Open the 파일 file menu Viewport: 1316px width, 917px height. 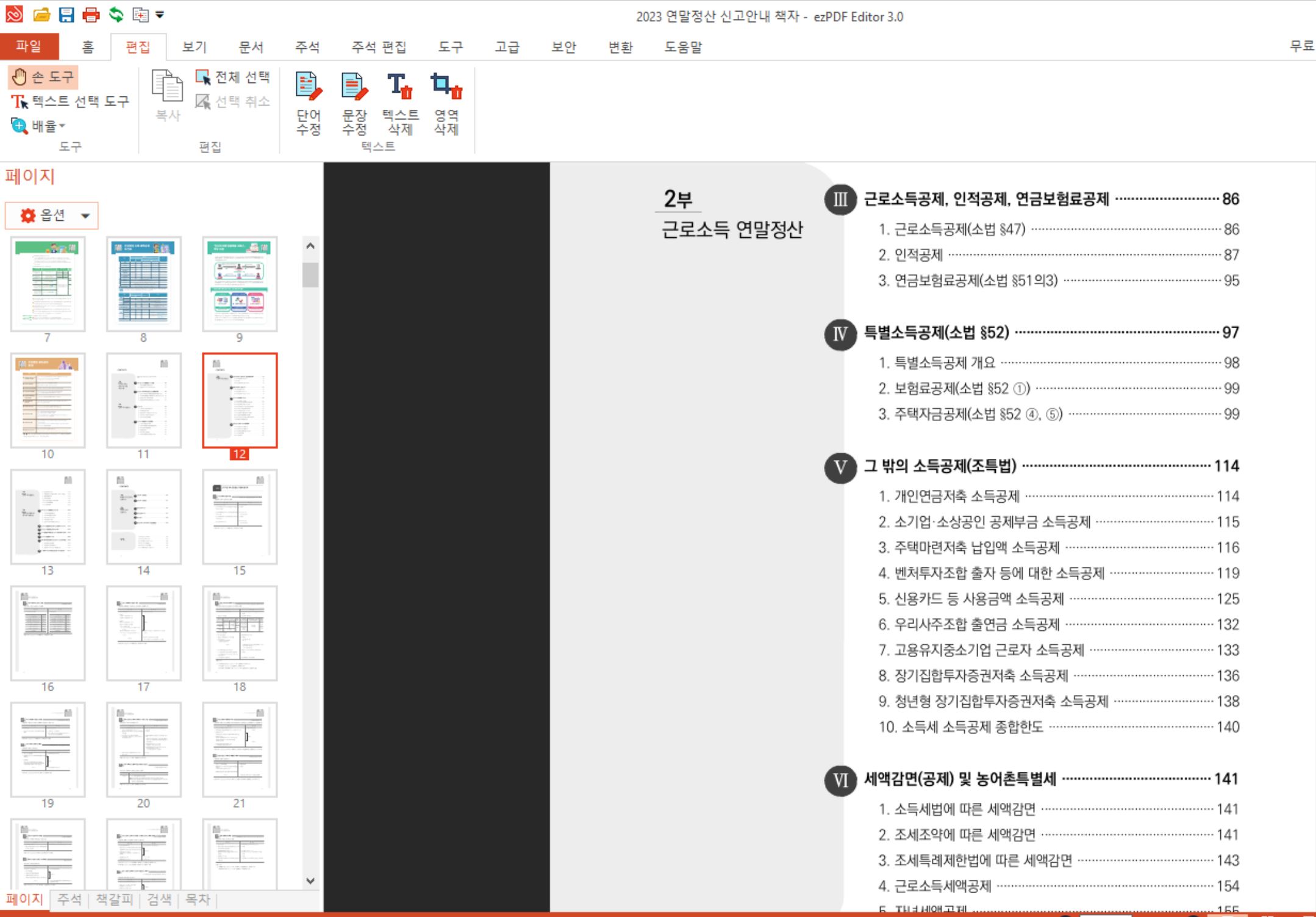(29, 46)
